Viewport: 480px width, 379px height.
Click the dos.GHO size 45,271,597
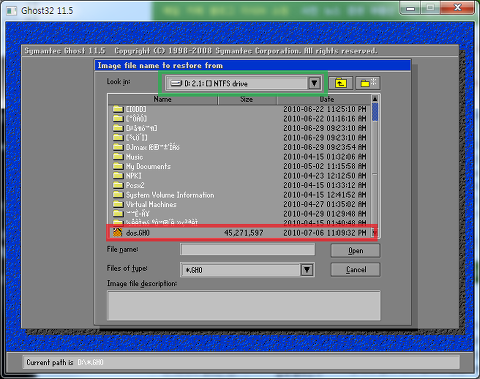point(244,233)
